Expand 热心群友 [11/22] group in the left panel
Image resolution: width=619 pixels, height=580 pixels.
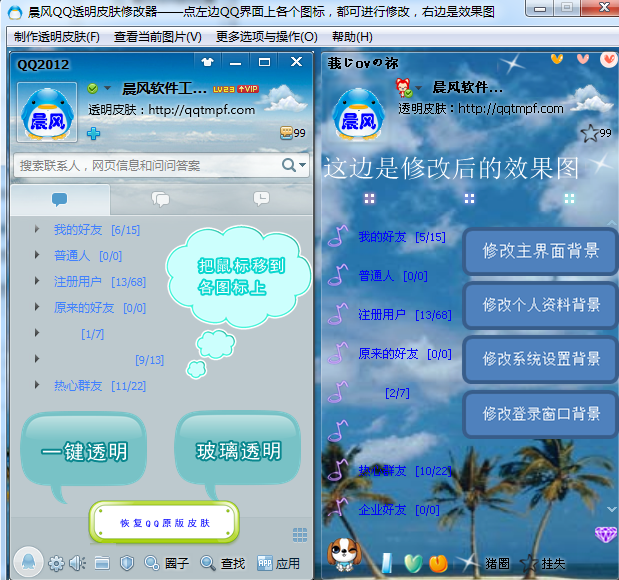[37, 385]
